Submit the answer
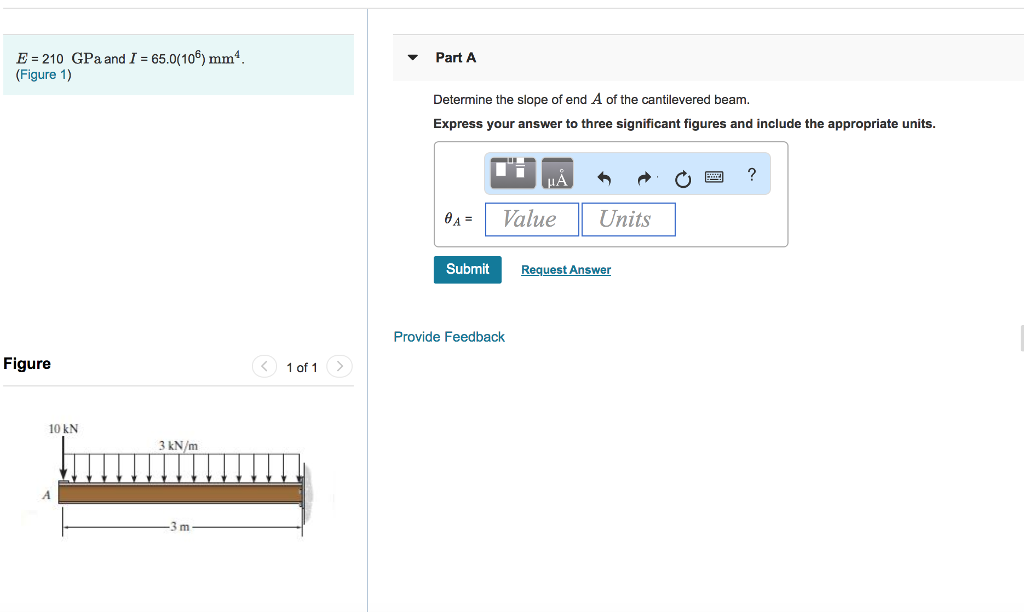The height and width of the screenshot is (612, 1024). tap(468, 269)
